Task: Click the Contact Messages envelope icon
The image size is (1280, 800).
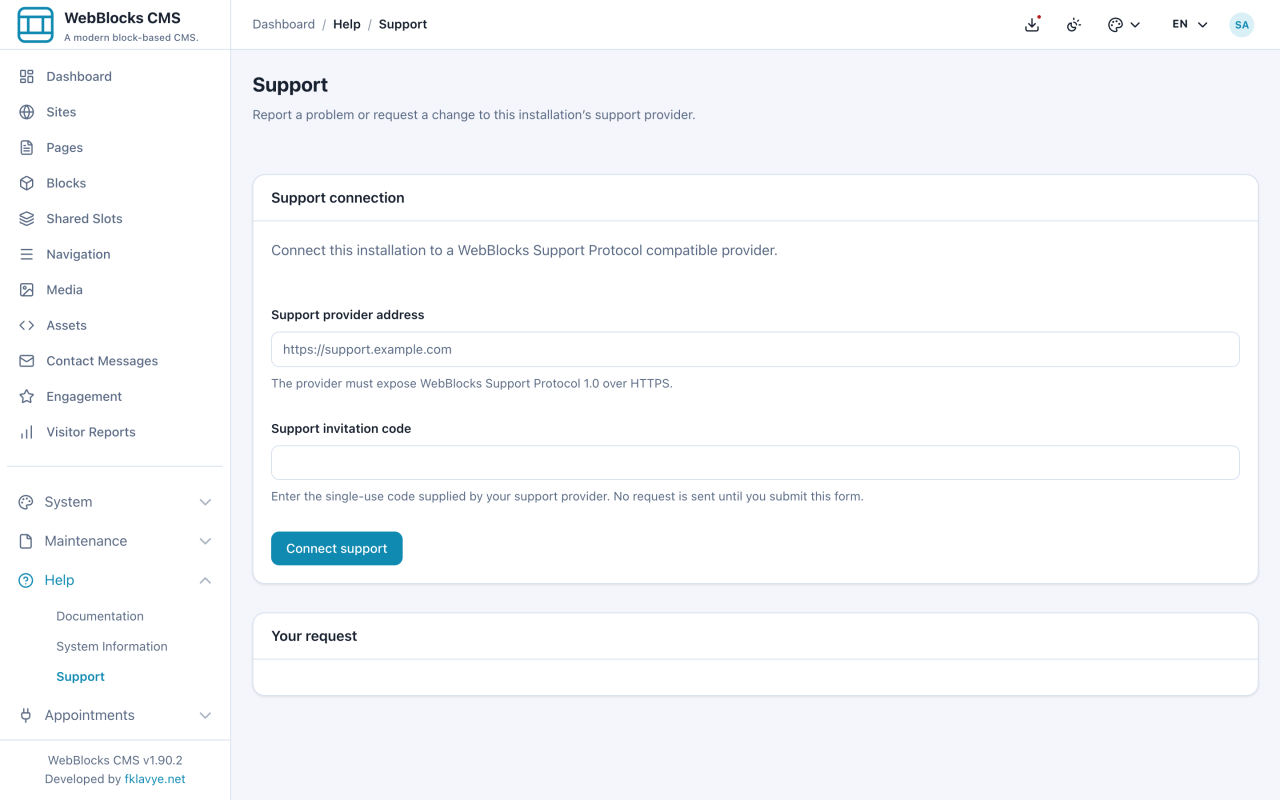Action: 27,361
